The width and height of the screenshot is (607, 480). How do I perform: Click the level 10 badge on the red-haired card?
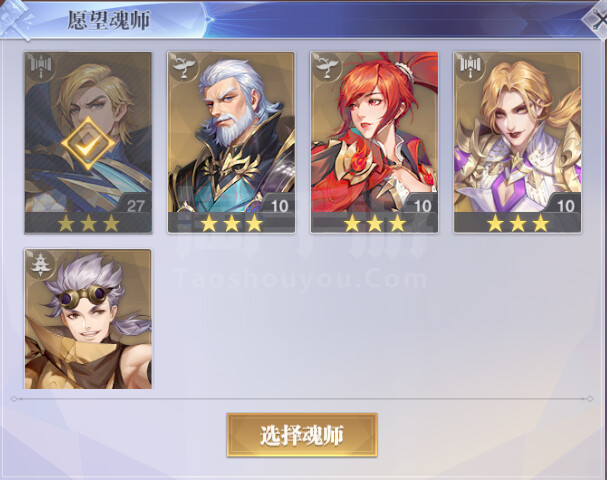[422, 205]
